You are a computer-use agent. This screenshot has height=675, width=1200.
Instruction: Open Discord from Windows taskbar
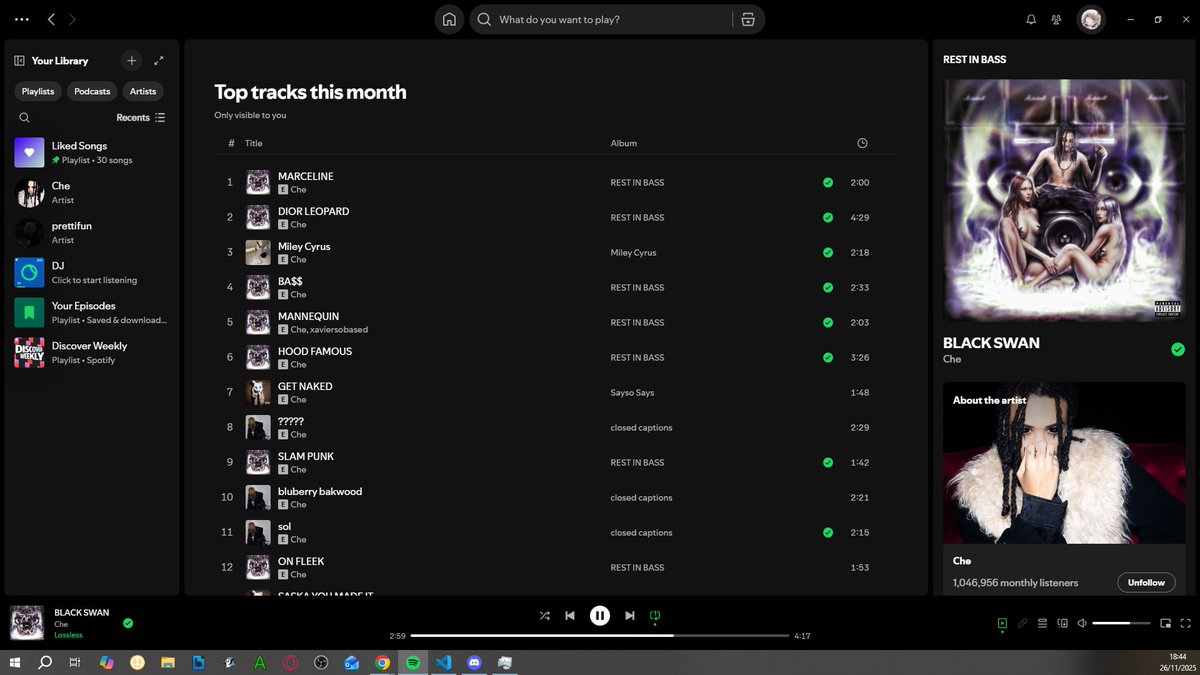click(475, 662)
